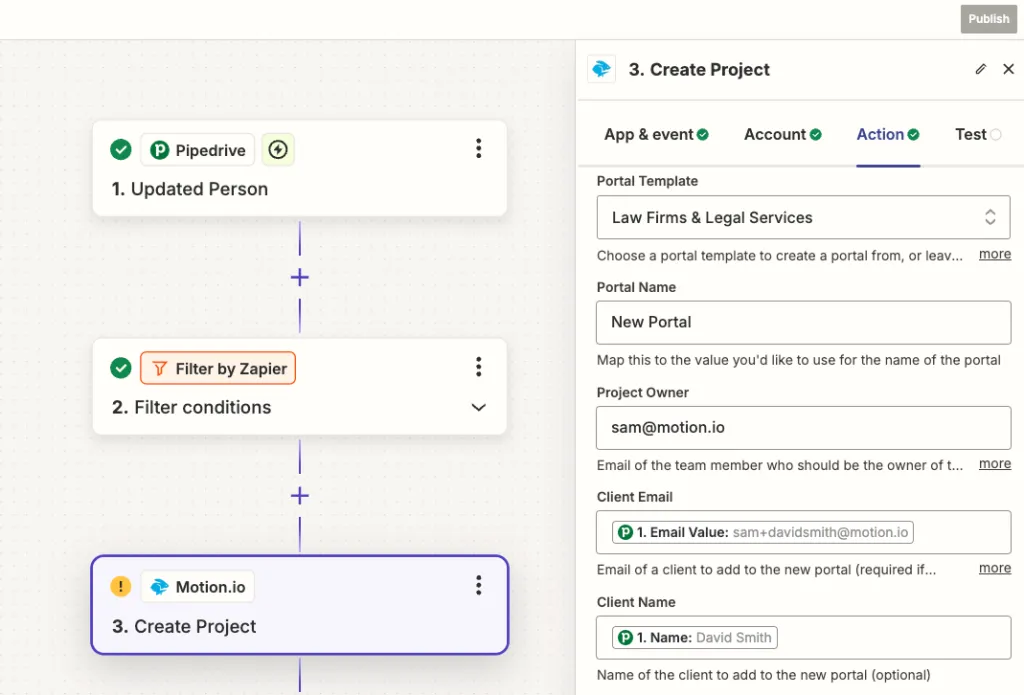The width and height of the screenshot is (1024, 695).
Task: Open Pipedrive step three-dot menu
Action: [479, 149]
